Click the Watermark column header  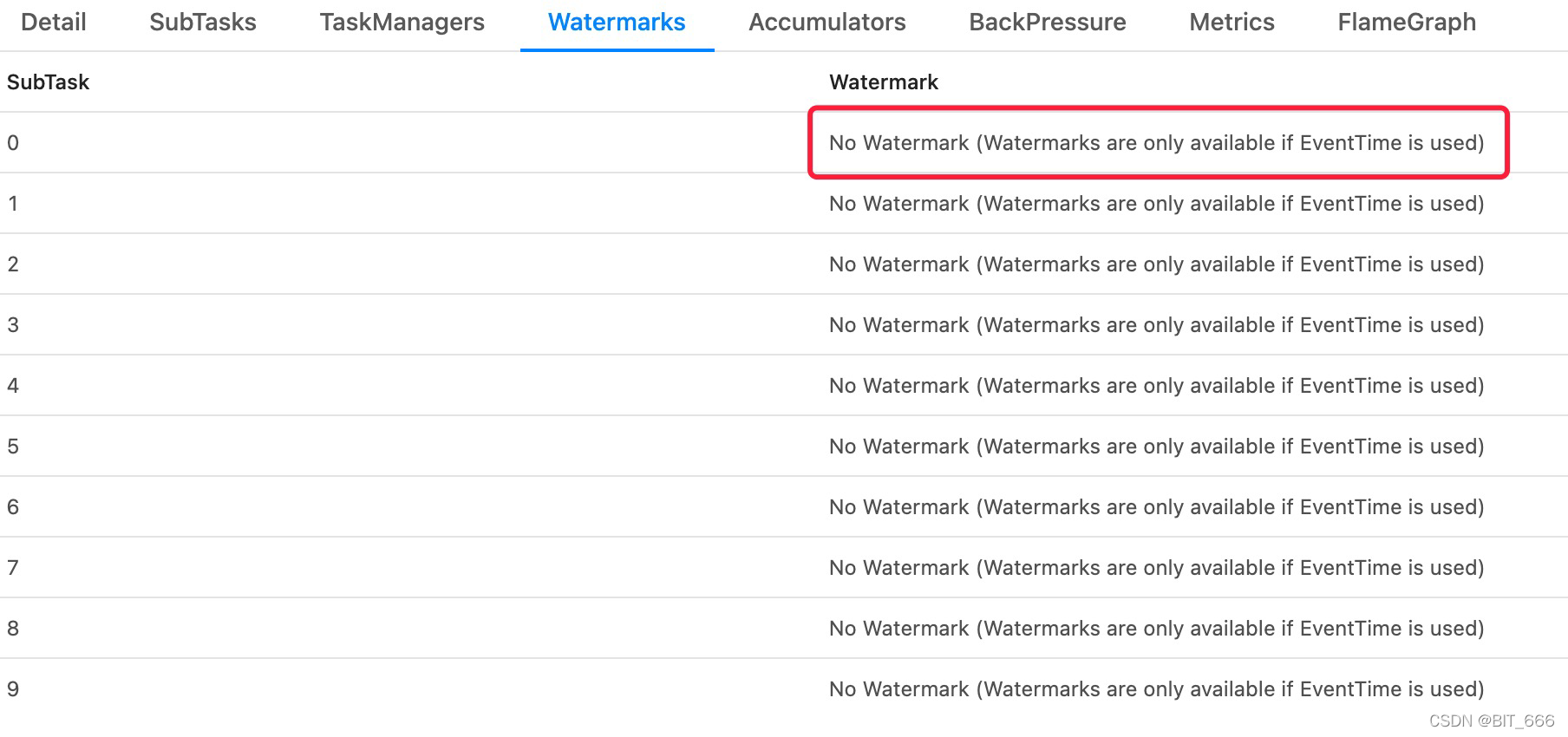[883, 82]
